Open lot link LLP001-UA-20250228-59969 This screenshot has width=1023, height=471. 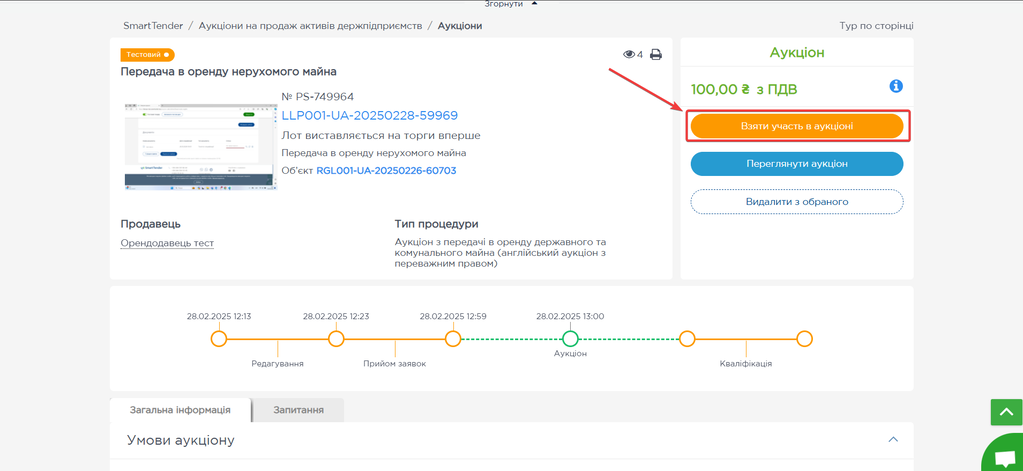point(369,116)
